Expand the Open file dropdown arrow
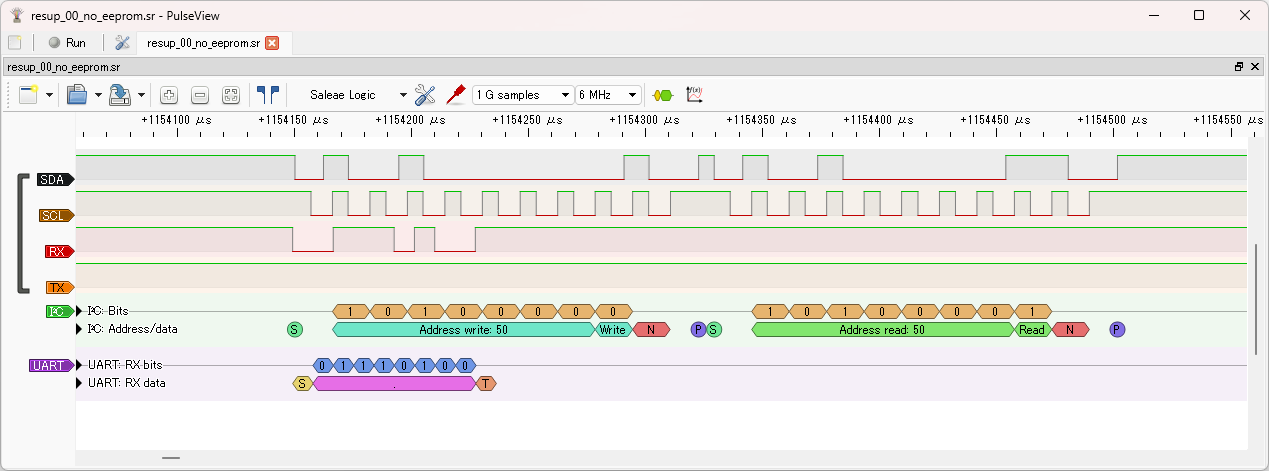Viewport: 1269px width, 471px height. [x=98, y=95]
